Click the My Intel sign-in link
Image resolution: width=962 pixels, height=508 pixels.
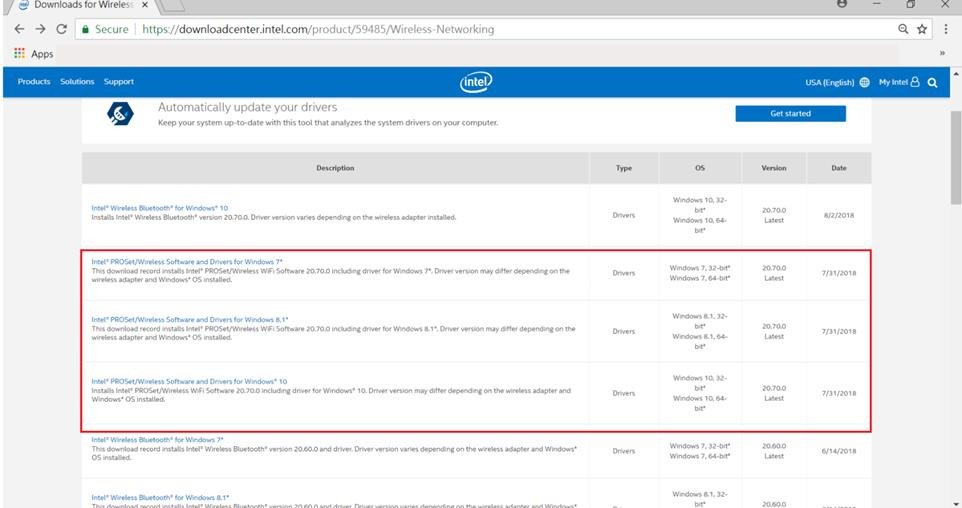point(893,82)
